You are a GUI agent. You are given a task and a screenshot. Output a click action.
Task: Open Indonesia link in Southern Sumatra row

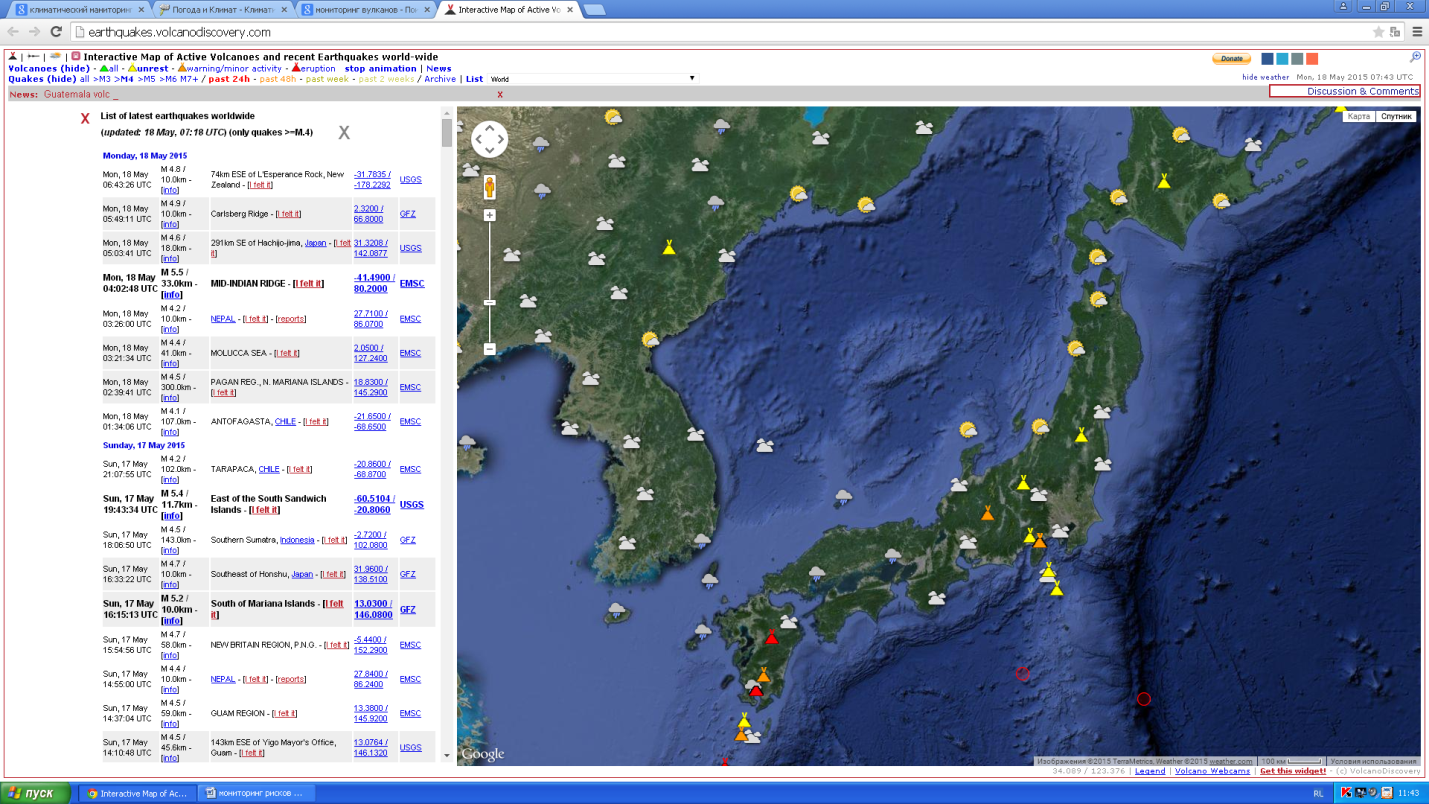[297, 540]
